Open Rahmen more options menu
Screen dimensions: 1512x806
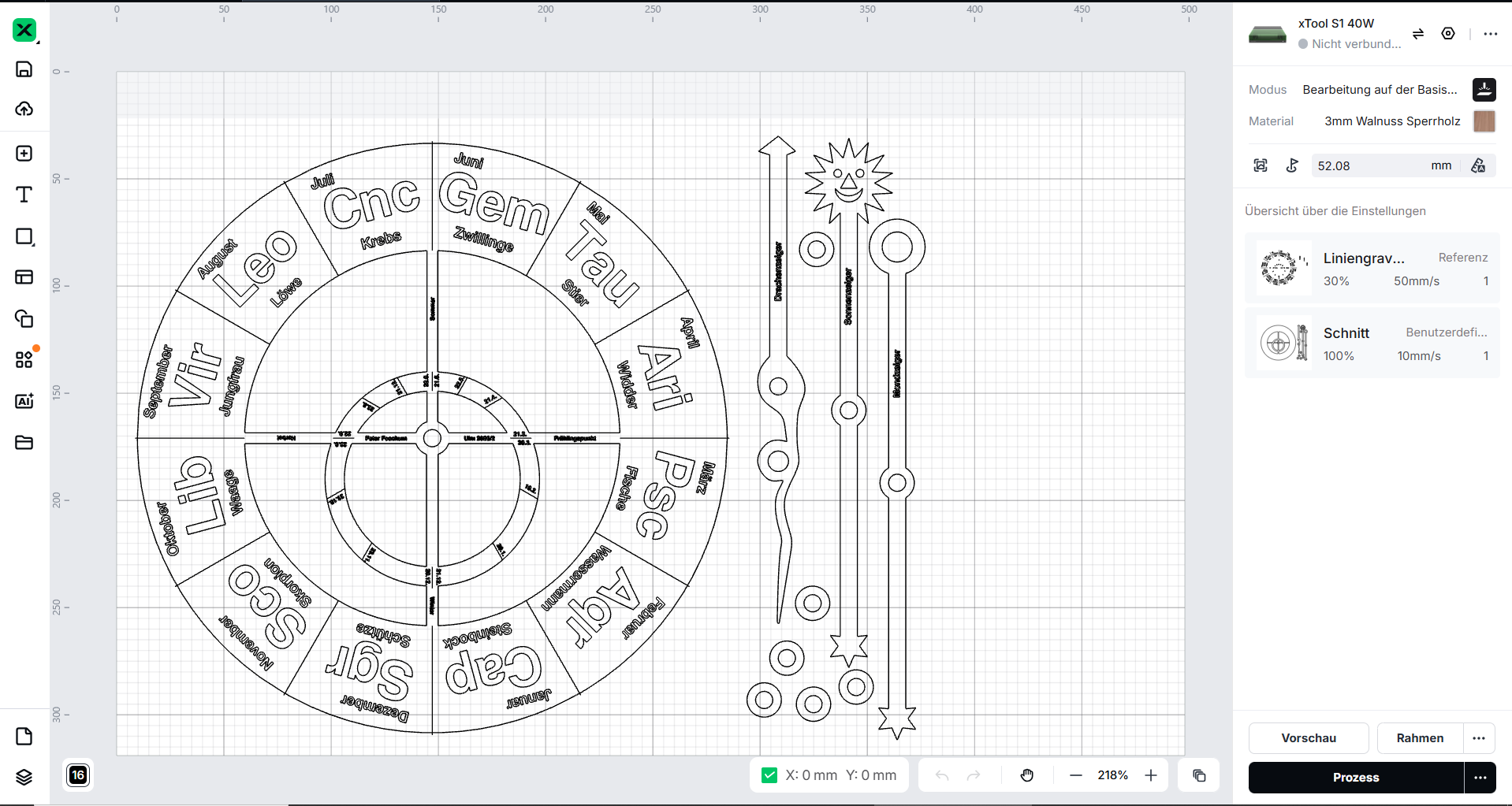(x=1479, y=738)
